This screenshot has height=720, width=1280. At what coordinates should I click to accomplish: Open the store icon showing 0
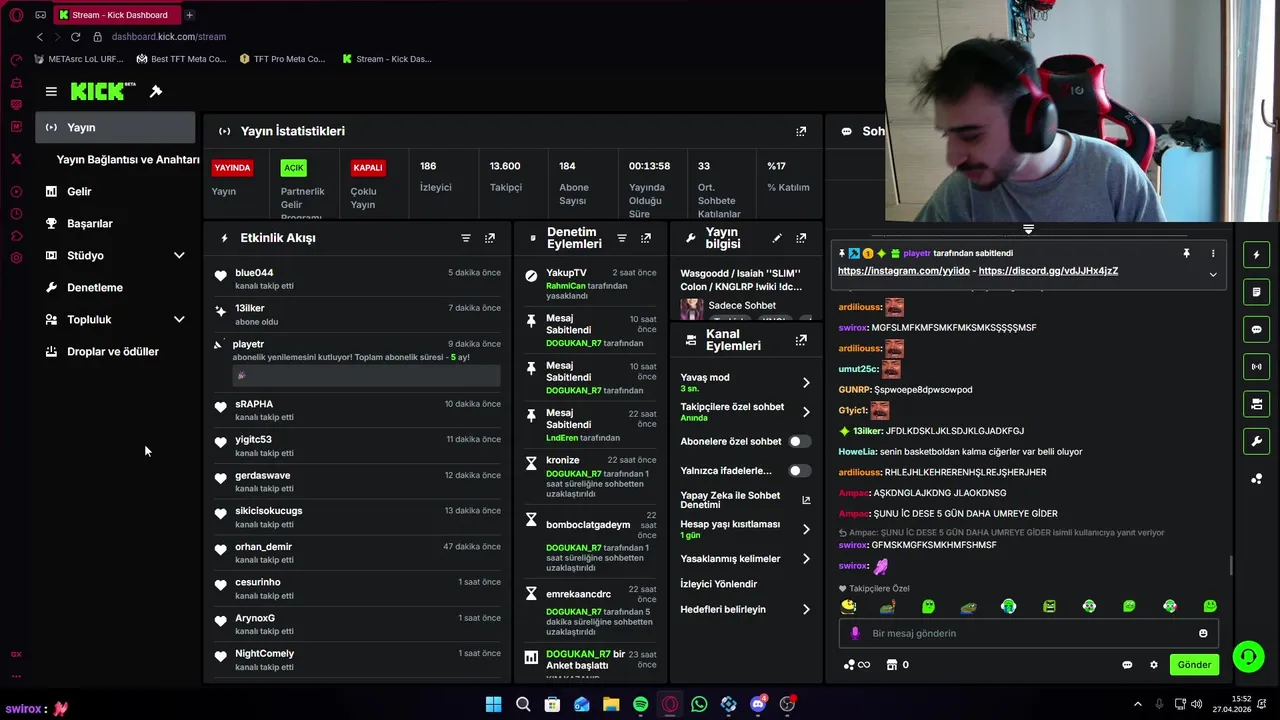[x=897, y=665]
